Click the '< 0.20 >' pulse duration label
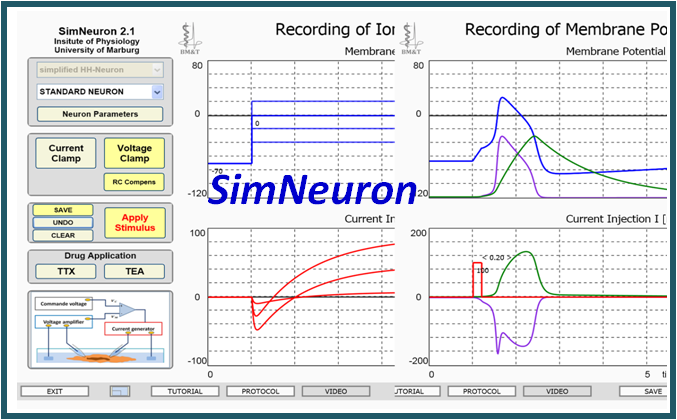Viewport: 677px width, 420px height. [497, 258]
